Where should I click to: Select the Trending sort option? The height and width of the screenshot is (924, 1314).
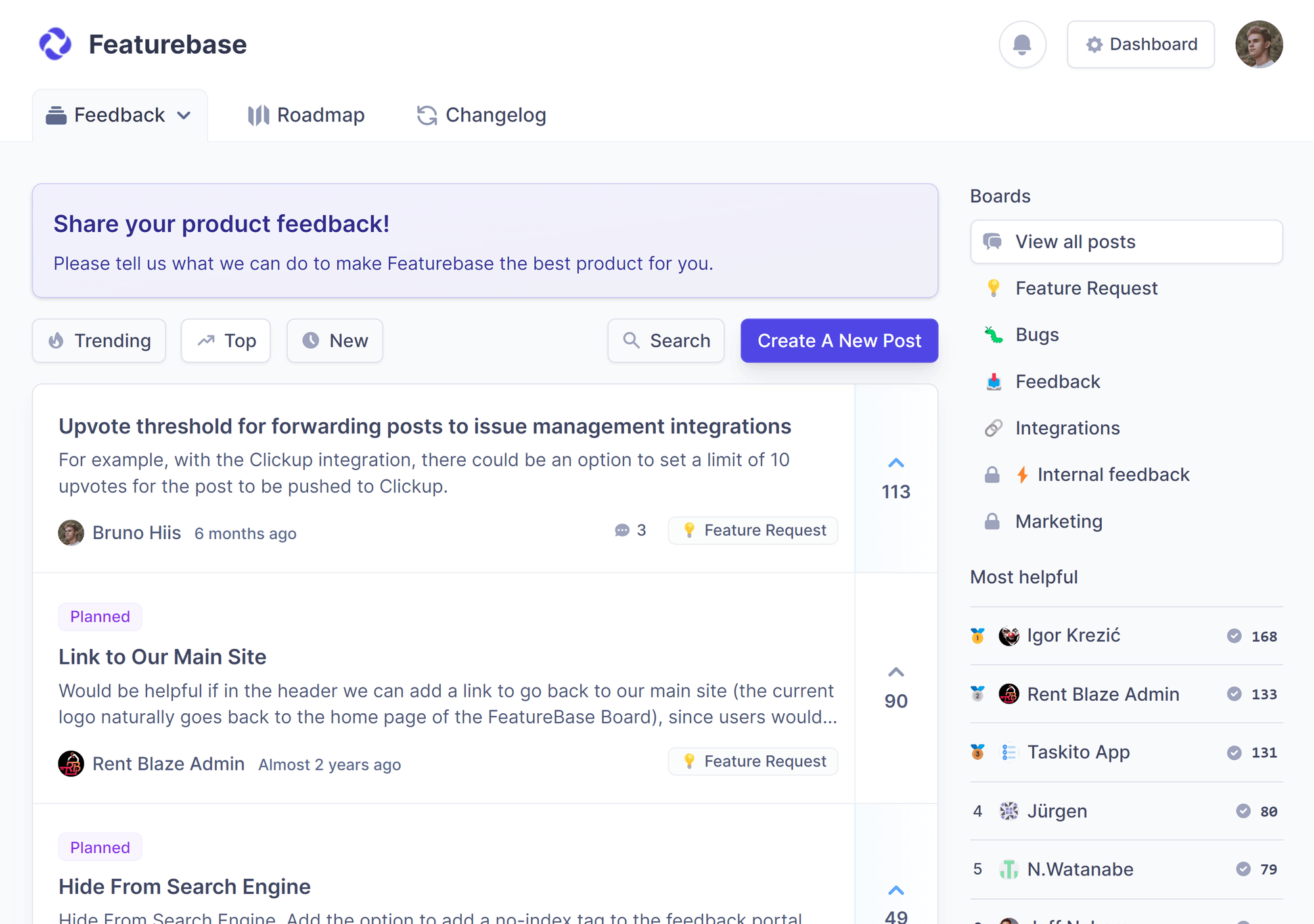(99, 340)
